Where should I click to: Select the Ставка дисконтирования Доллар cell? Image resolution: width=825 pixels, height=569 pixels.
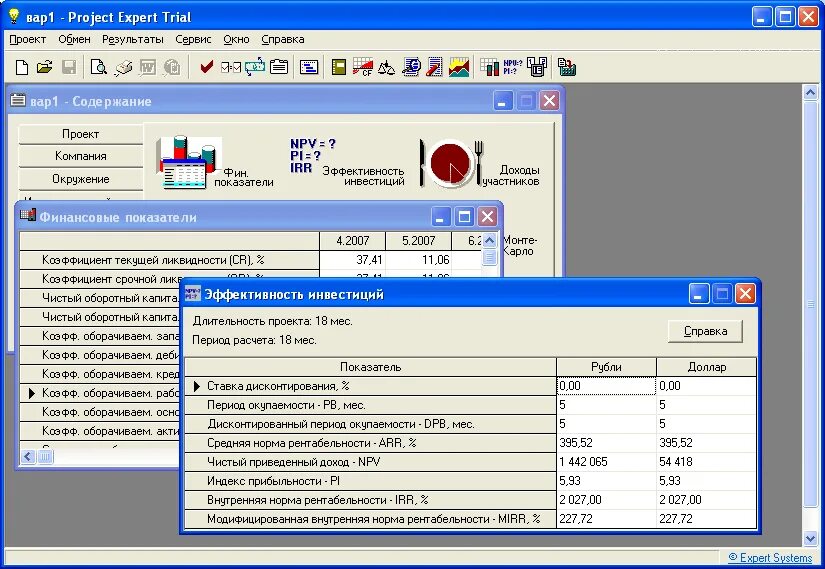pyautogui.click(x=706, y=386)
